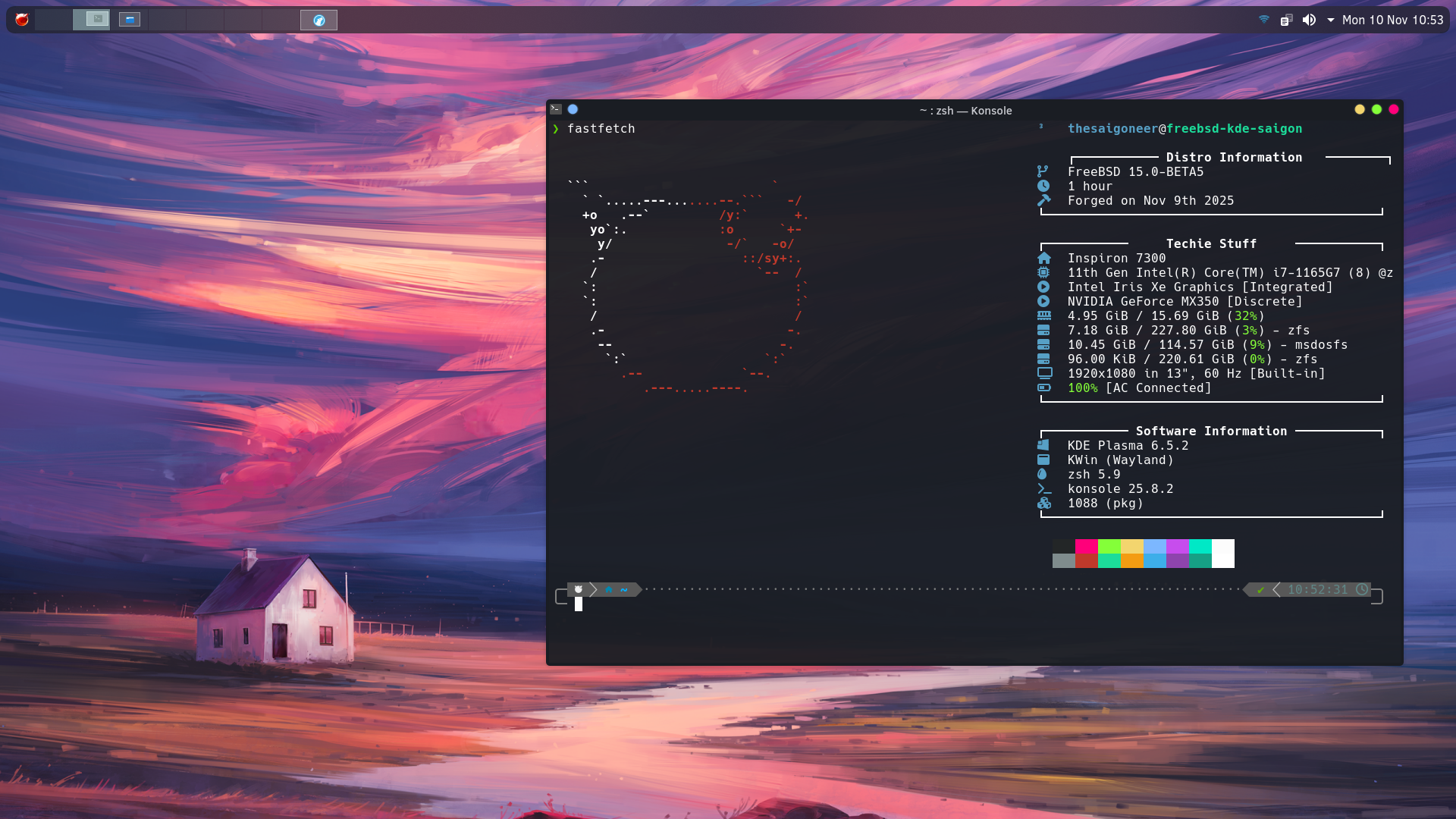This screenshot has height=819, width=1456.
Task: Expand the hidden system tray arrow
Action: (1330, 20)
